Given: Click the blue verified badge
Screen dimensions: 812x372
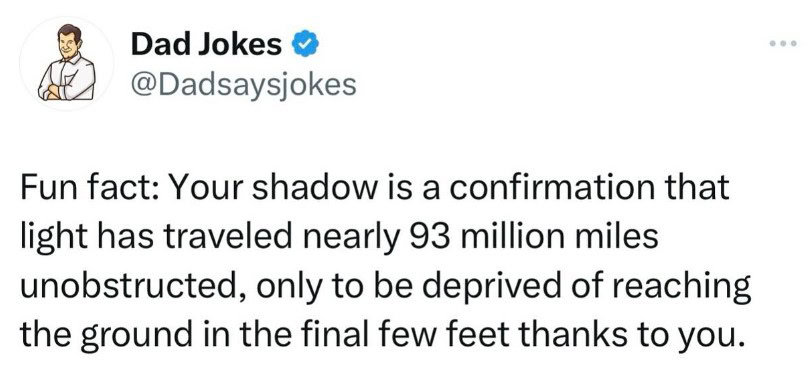Looking at the screenshot, I should 306,45.
